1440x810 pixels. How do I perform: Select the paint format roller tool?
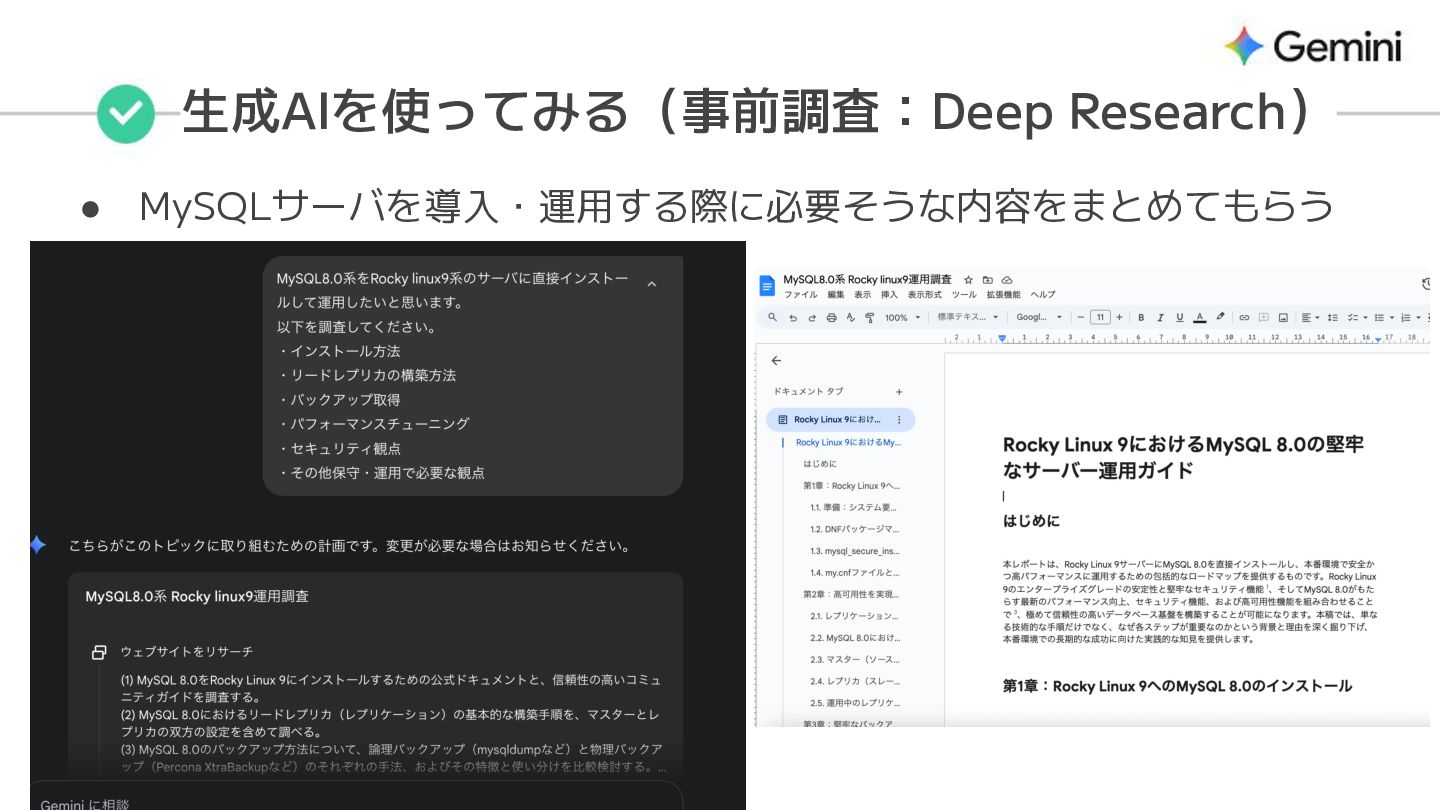870,318
